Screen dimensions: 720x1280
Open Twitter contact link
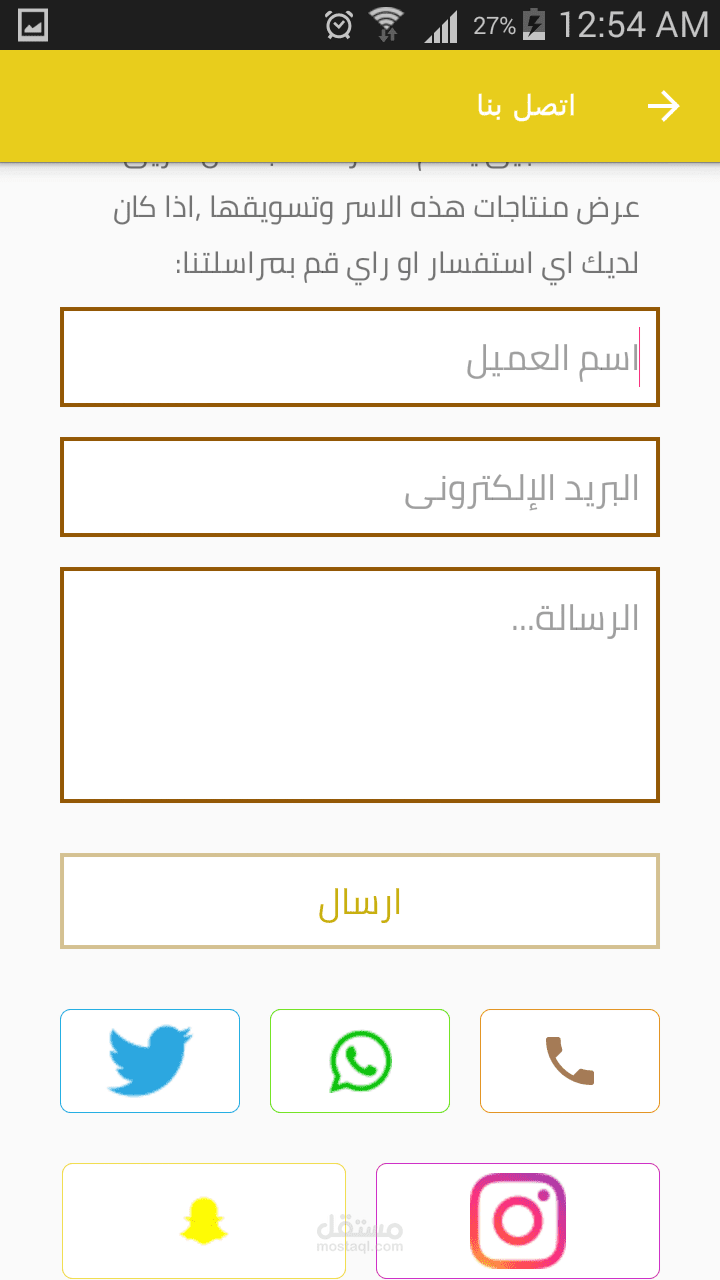coord(150,1060)
